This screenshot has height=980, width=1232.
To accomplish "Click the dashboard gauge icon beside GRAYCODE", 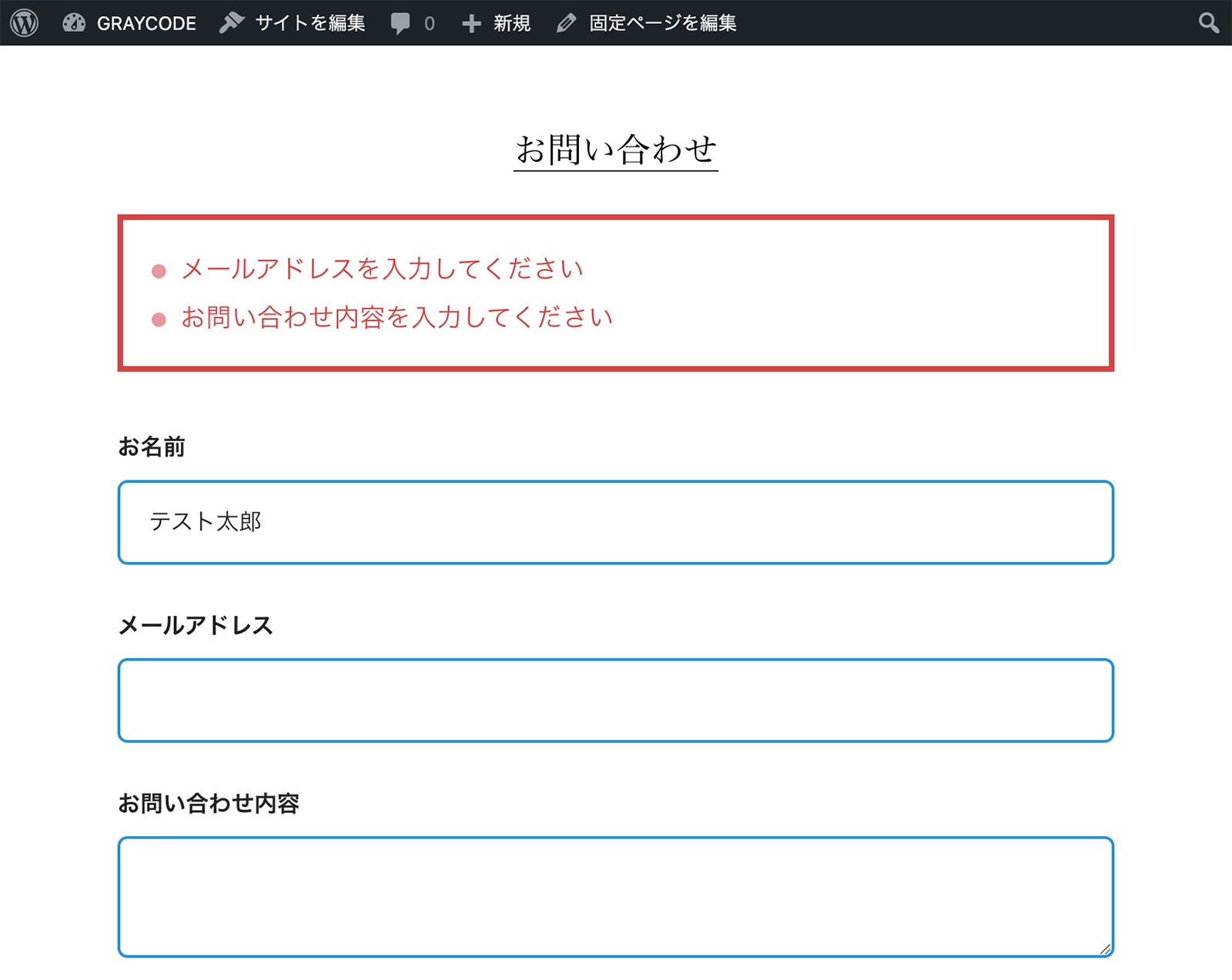I will [74, 23].
